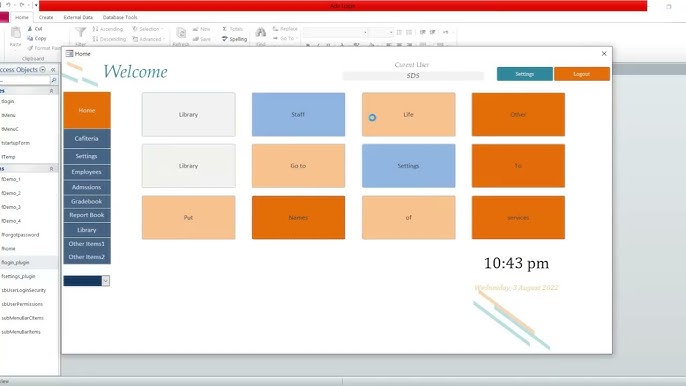This screenshot has width=686, height=386.
Task: Collapse the Tables group in the navigation pane
Action: point(51,91)
